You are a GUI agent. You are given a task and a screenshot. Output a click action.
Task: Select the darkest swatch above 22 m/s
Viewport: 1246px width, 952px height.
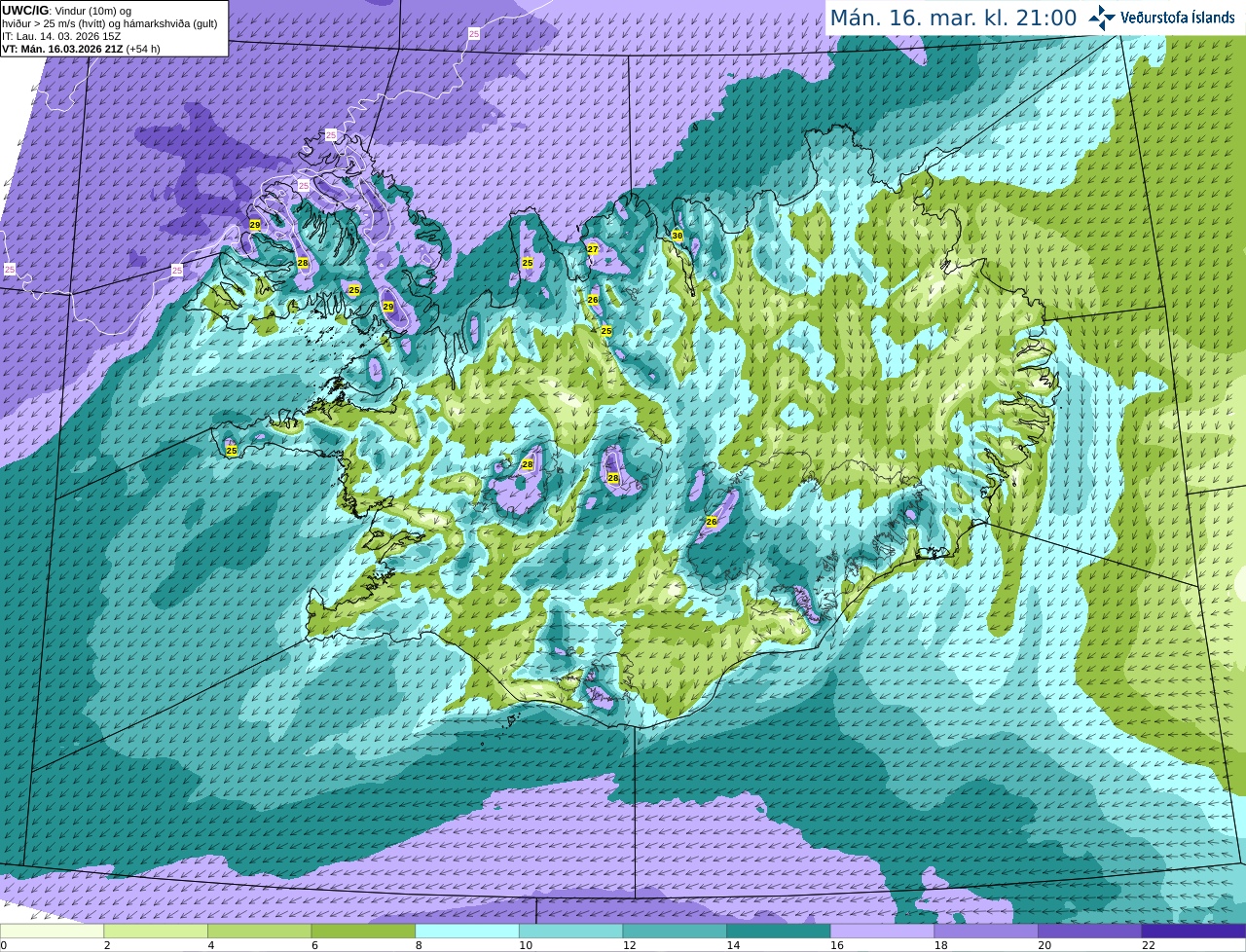point(1194,931)
